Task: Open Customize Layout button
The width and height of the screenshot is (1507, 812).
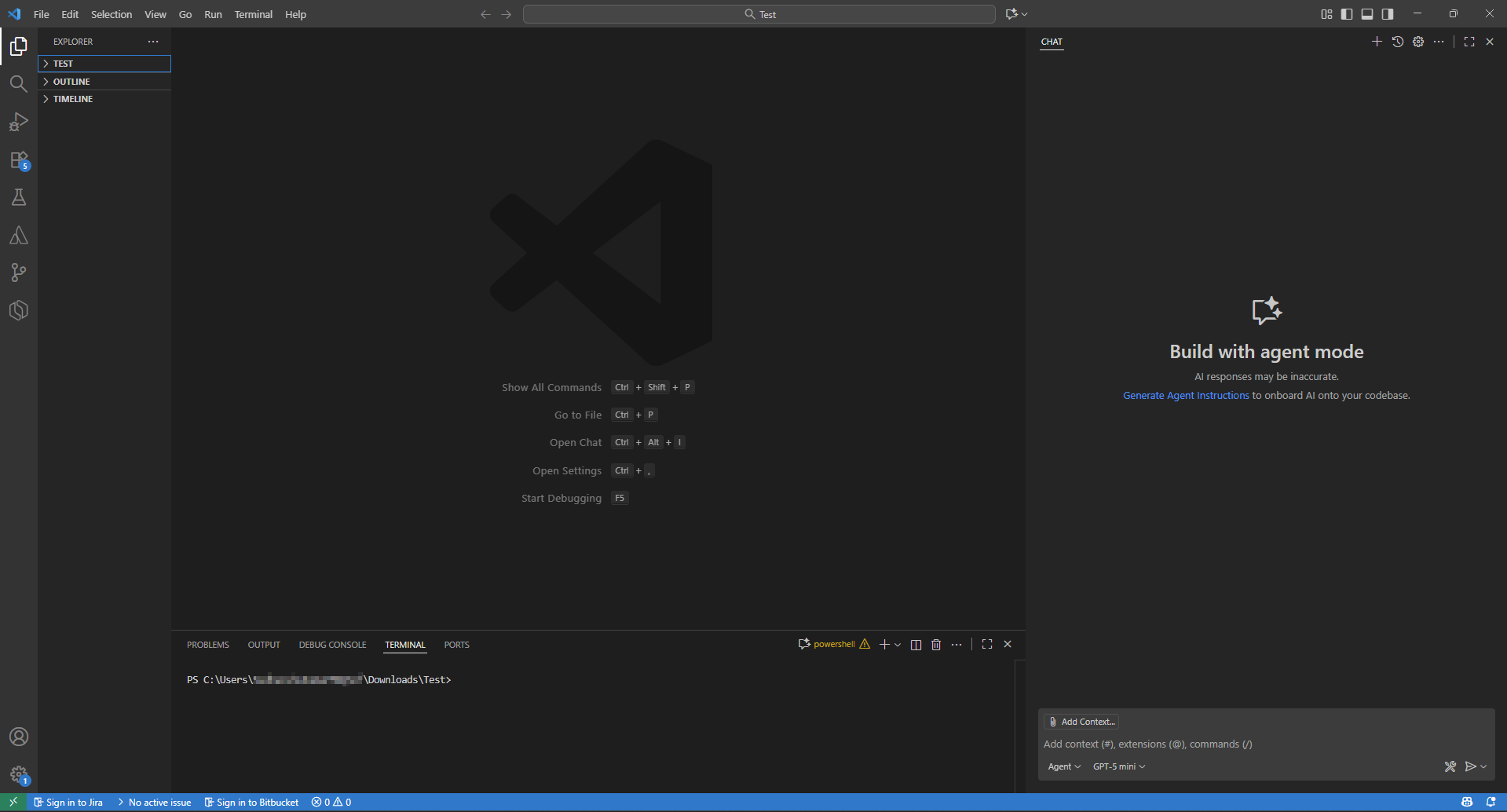Action: point(1326,14)
